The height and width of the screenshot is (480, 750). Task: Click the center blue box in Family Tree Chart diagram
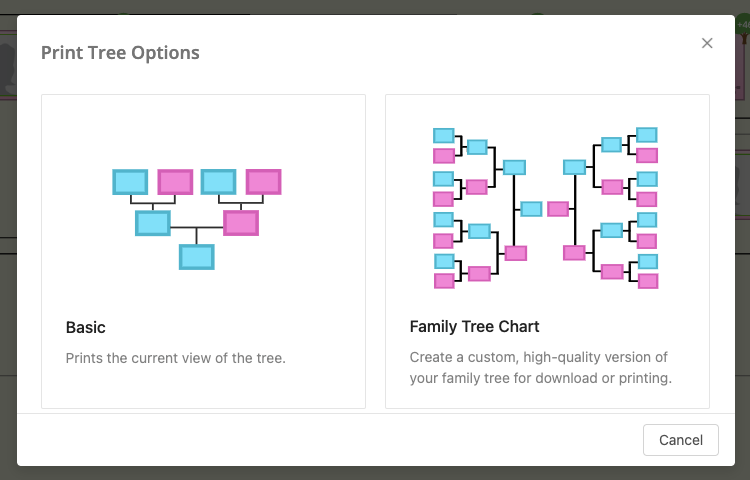531,209
